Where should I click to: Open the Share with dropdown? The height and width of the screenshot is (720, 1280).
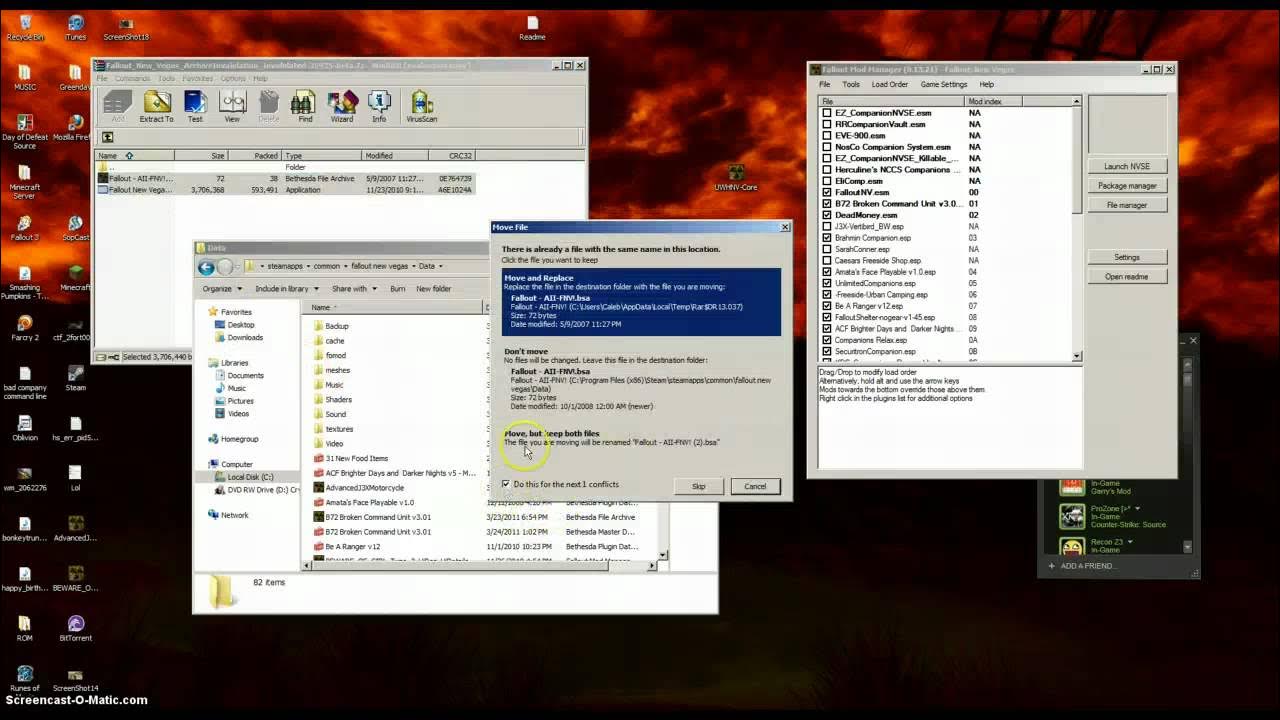pyautogui.click(x=353, y=288)
